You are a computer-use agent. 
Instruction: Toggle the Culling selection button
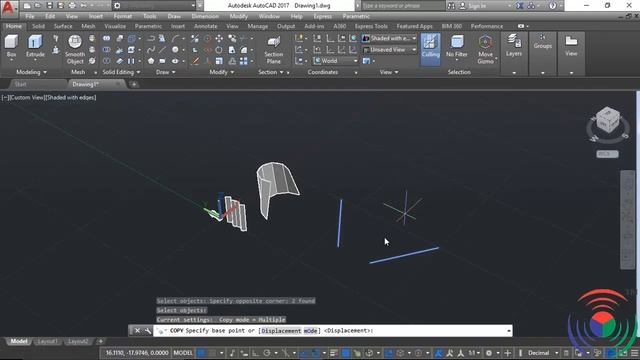430,49
